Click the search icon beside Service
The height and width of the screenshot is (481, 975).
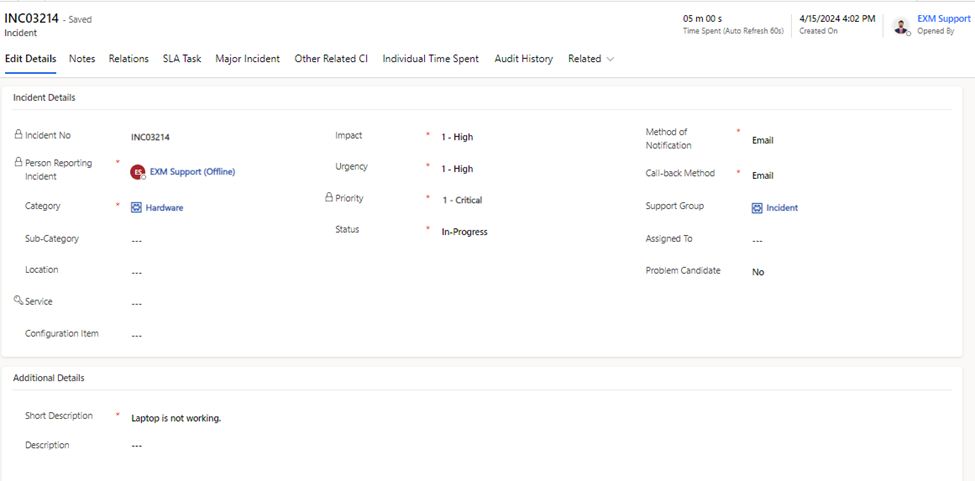click(x=18, y=300)
